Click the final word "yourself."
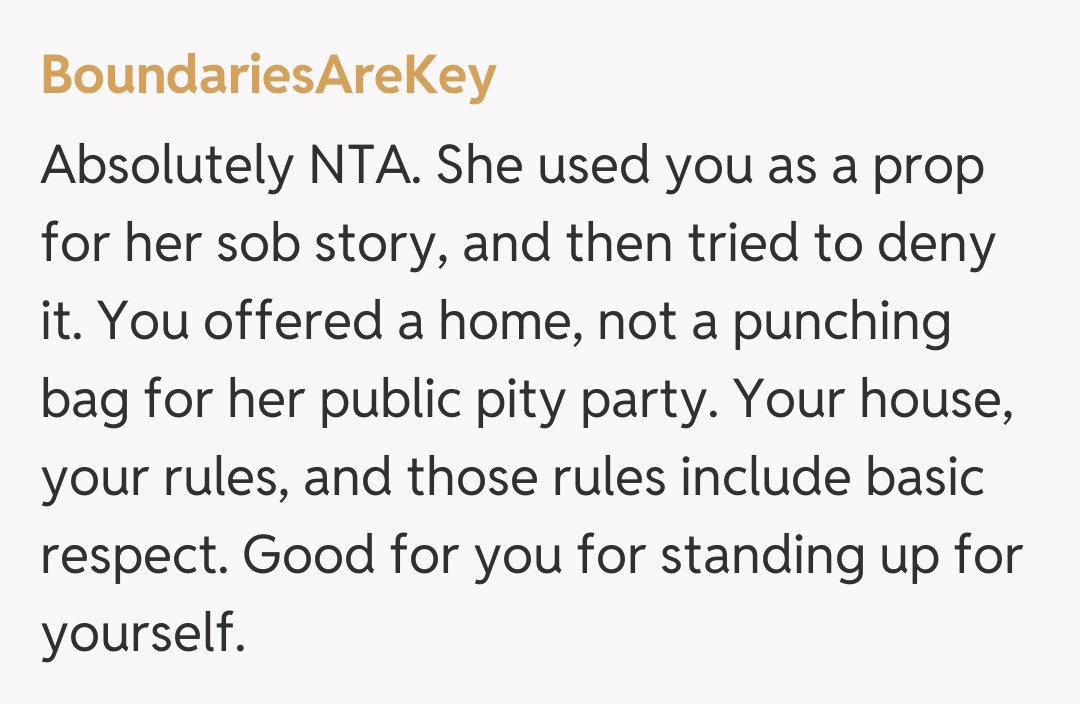 [x=143, y=633]
